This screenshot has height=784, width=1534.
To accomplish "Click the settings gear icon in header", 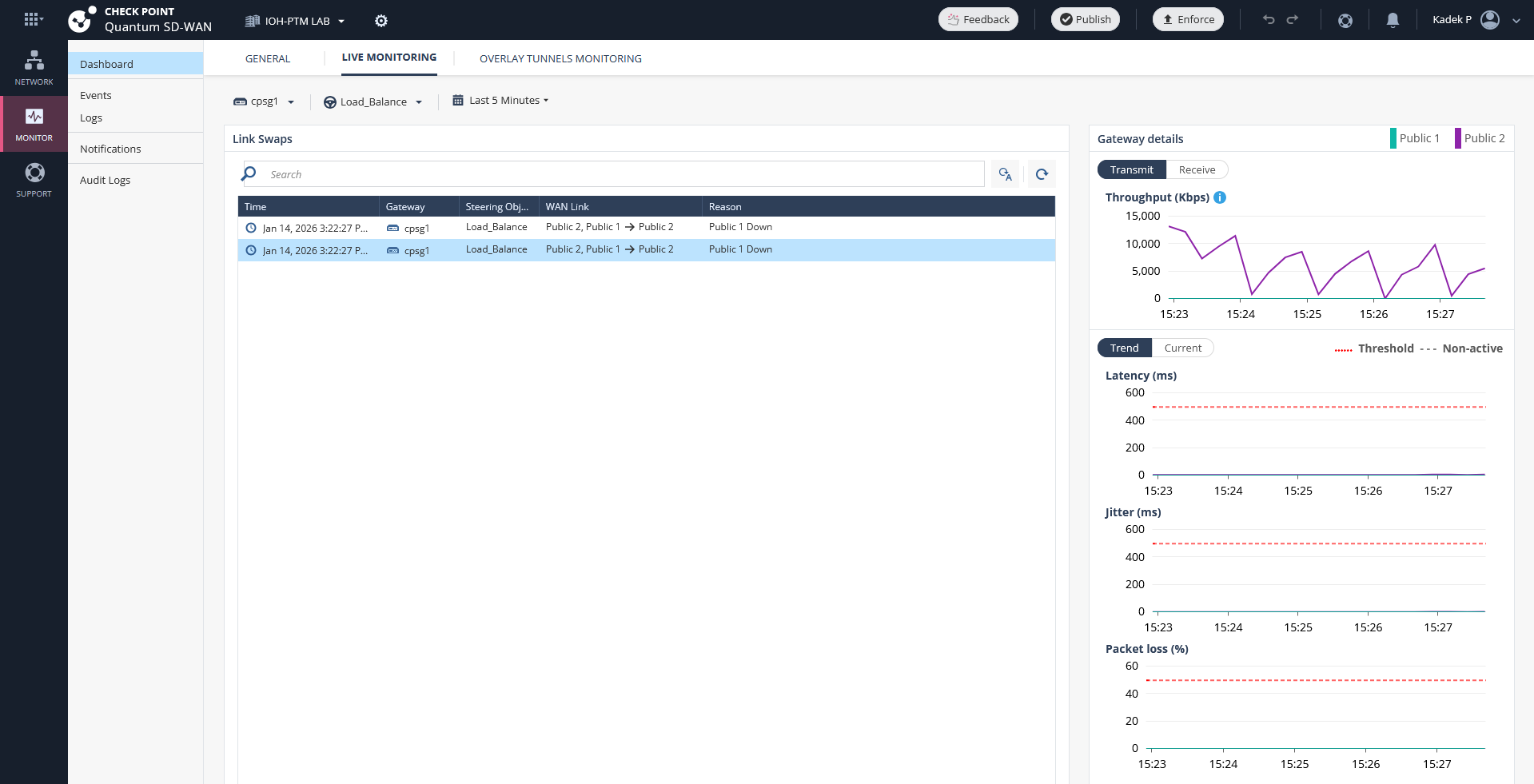I will coord(381,21).
